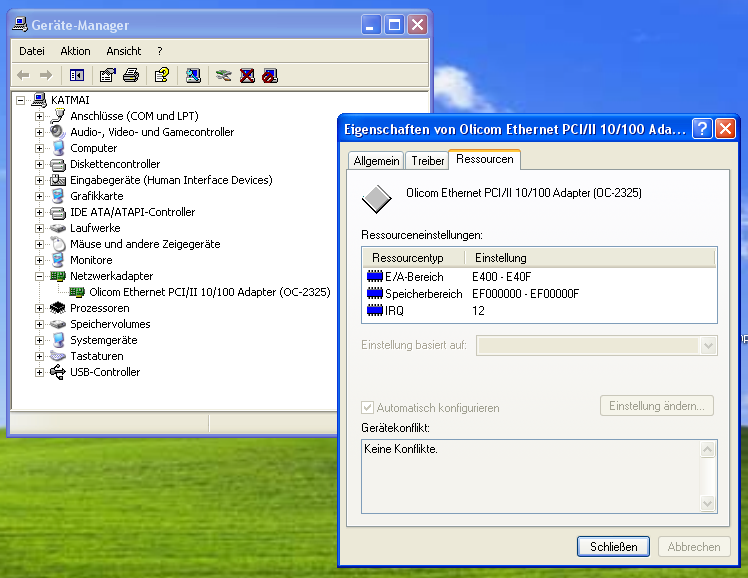Click the Forward arrow in Geräte-Manager toolbar
Image resolution: width=748 pixels, height=578 pixels.
click(46, 75)
